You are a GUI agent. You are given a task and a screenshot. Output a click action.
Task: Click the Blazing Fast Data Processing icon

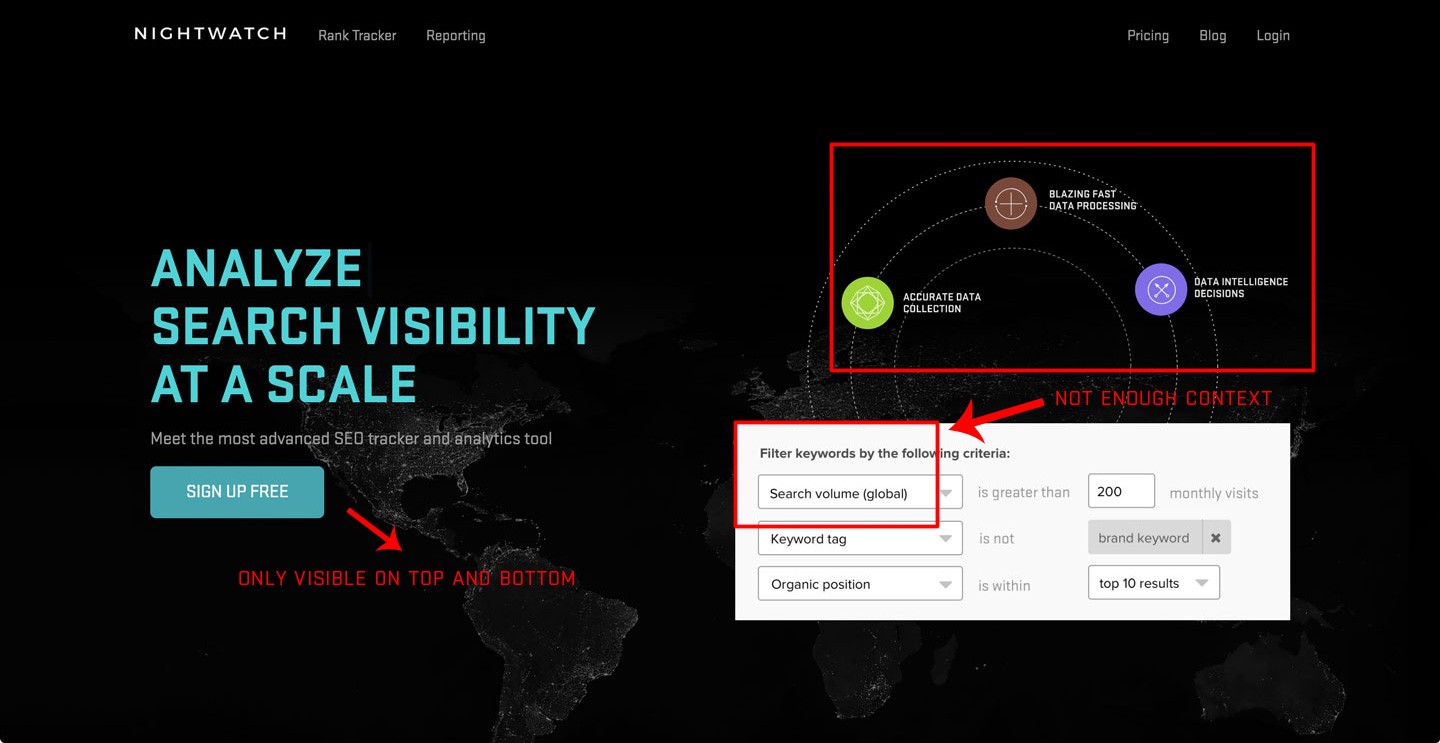(x=1011, y=204)
